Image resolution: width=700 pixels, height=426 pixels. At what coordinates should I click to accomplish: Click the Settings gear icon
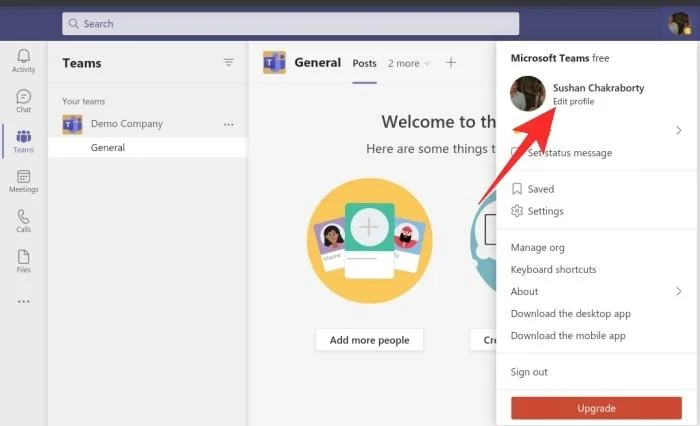pyautogui.click(x=517, y=211)
